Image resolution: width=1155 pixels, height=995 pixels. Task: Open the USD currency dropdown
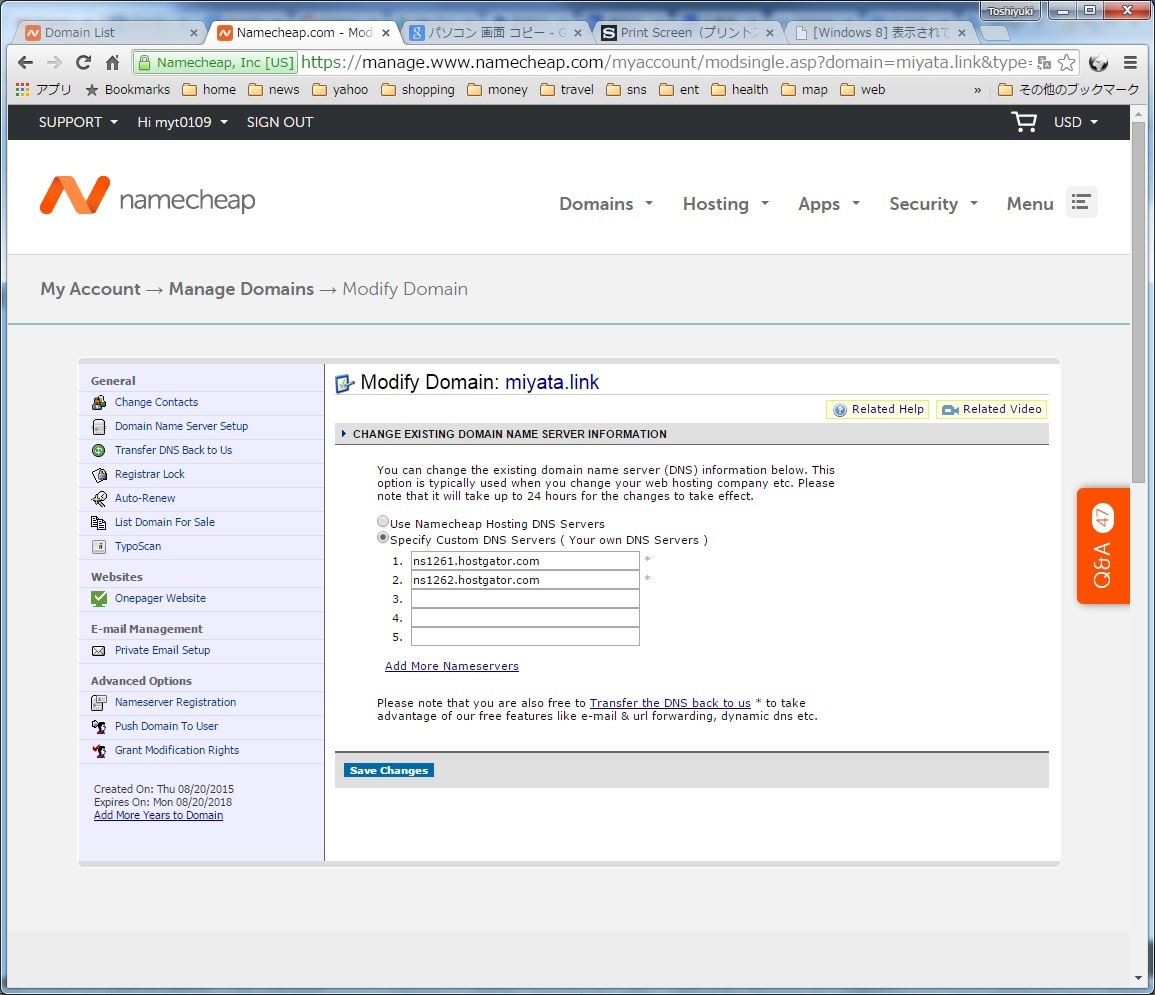pyautogui.click(x=1075, y=122)
